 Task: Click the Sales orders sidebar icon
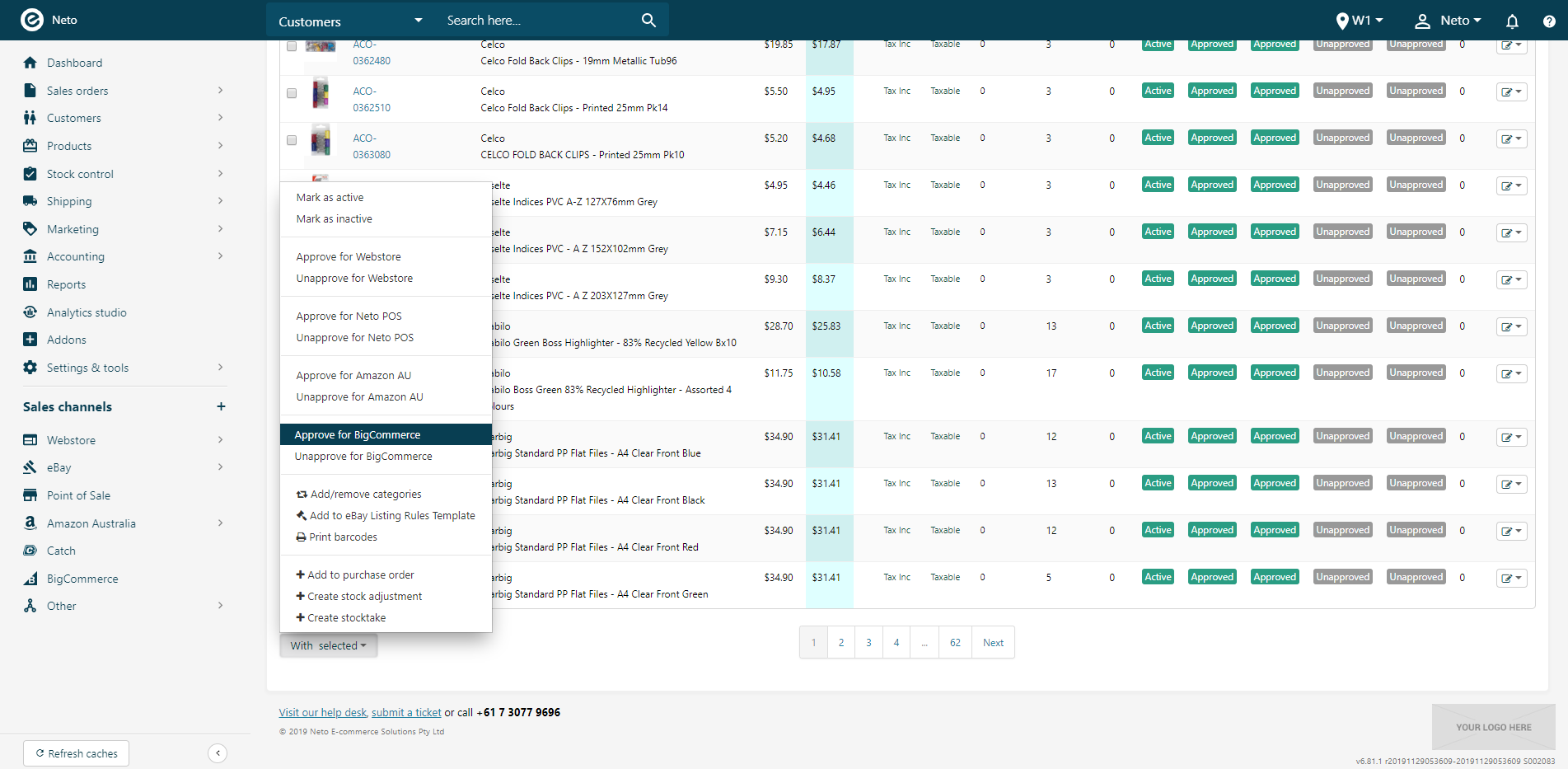coord(30,91)
